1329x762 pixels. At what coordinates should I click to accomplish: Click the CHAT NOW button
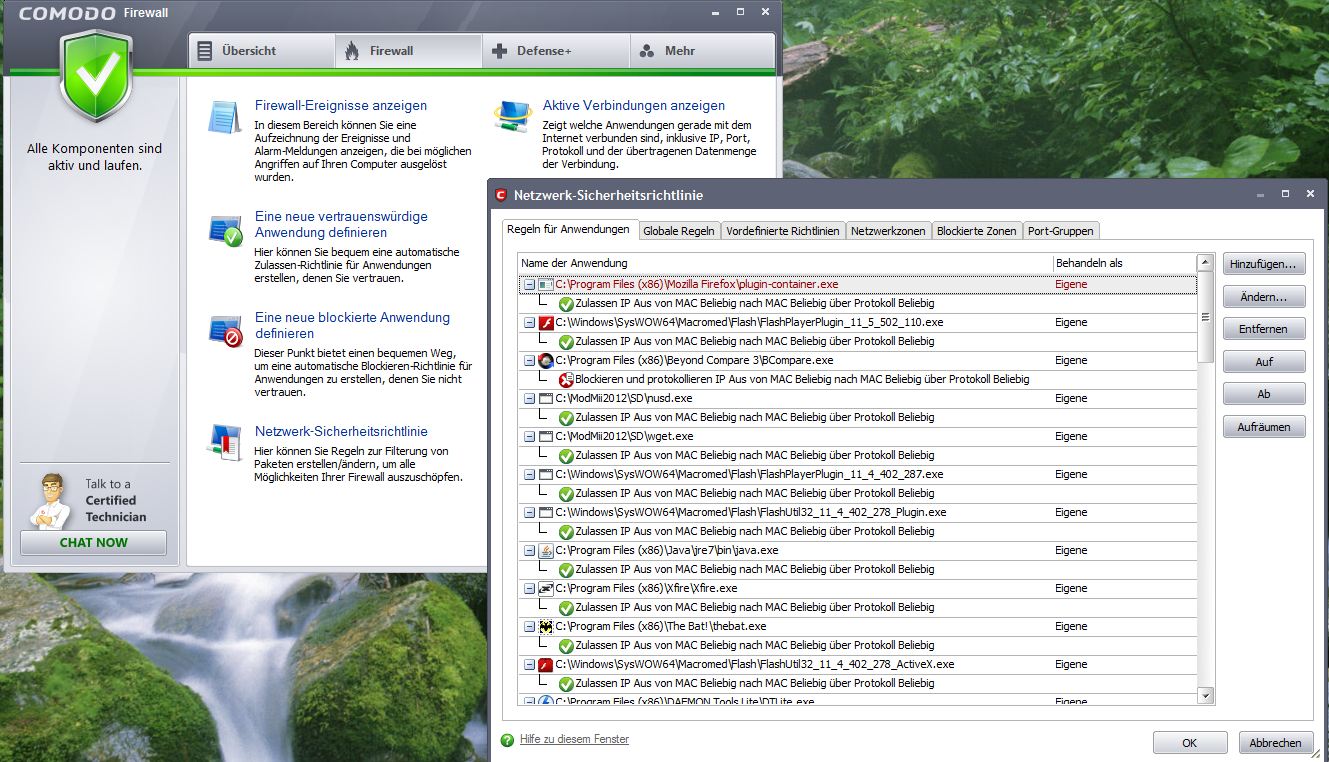(x=94, y=542)
